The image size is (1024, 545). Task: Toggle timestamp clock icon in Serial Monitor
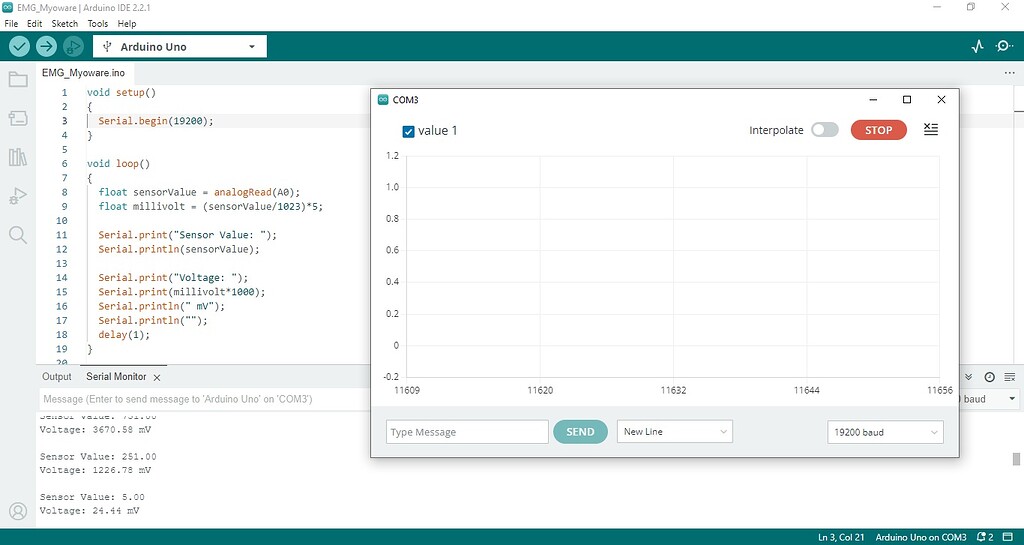click(x=989, y=377)
